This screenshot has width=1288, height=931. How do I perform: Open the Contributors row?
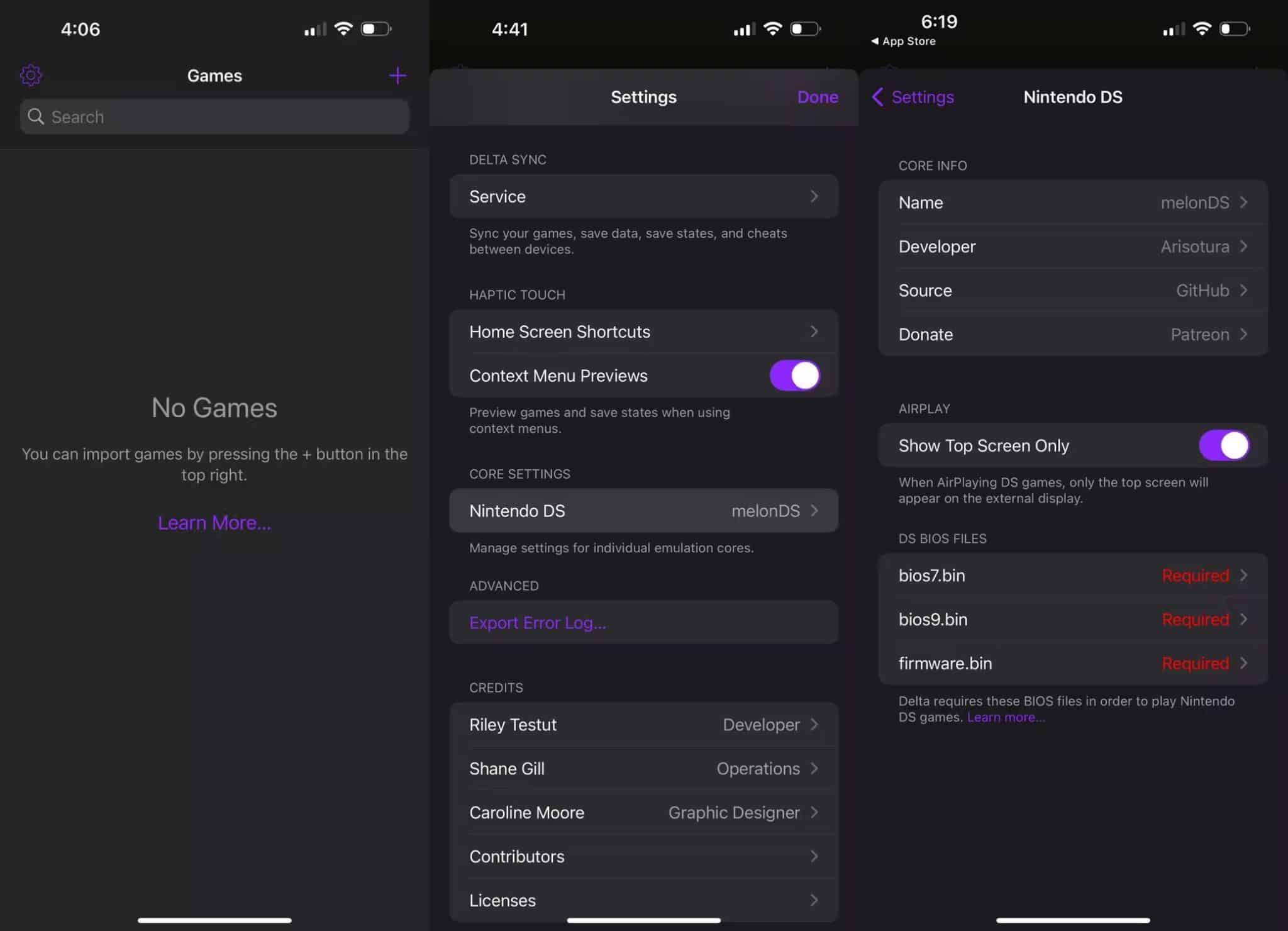643,857
